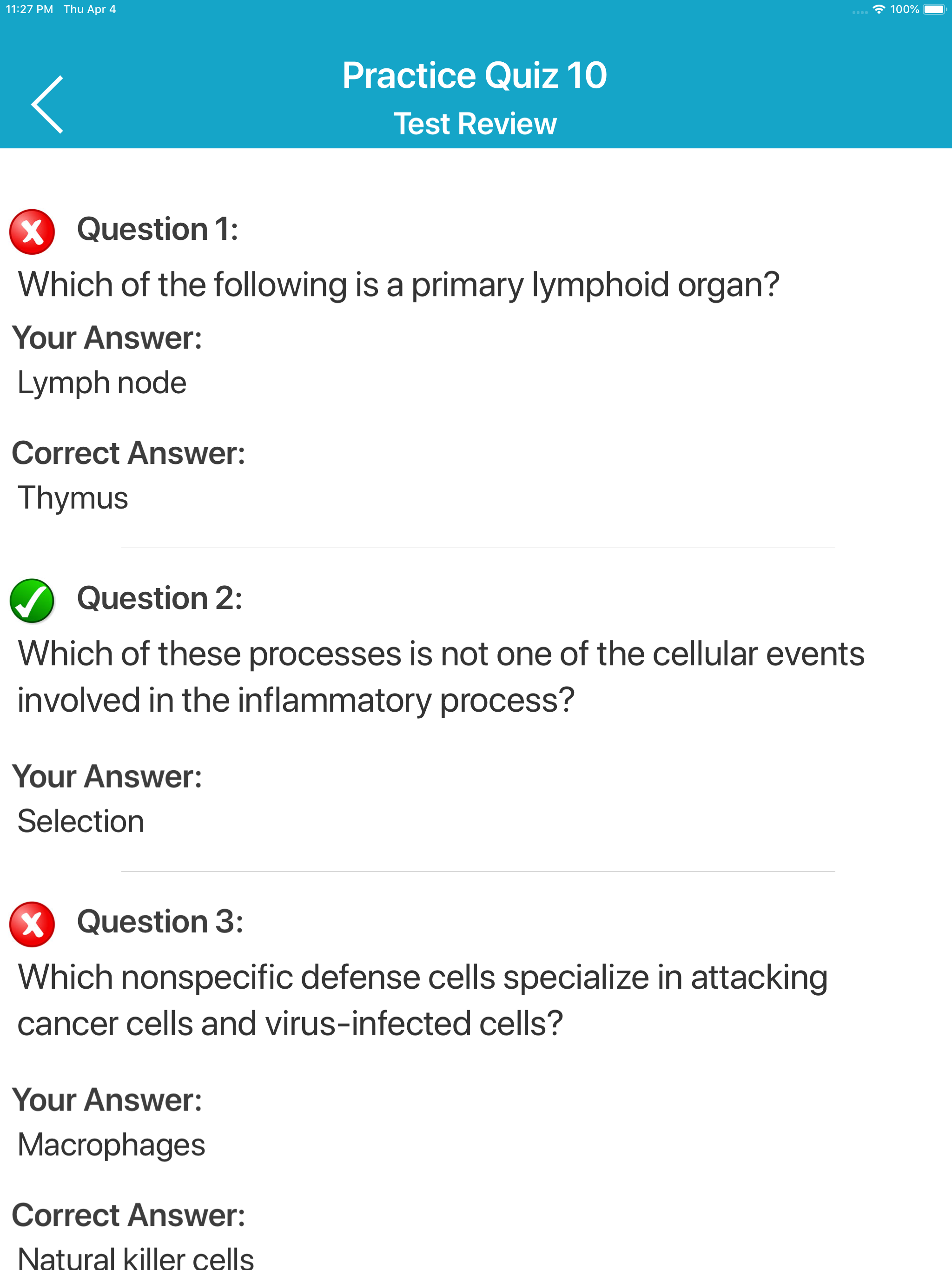Select the Practice Quiz 10 title

click(475, 75)
